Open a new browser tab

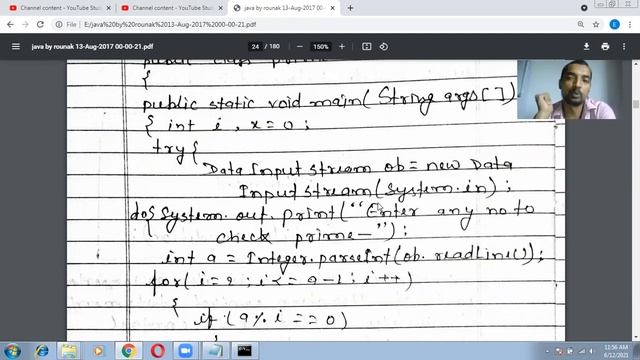[x=350, y=8]
